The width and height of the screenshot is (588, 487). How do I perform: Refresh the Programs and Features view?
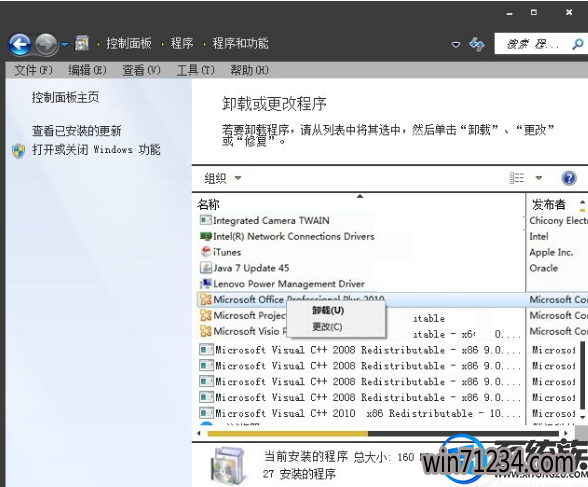click(477, 44)
